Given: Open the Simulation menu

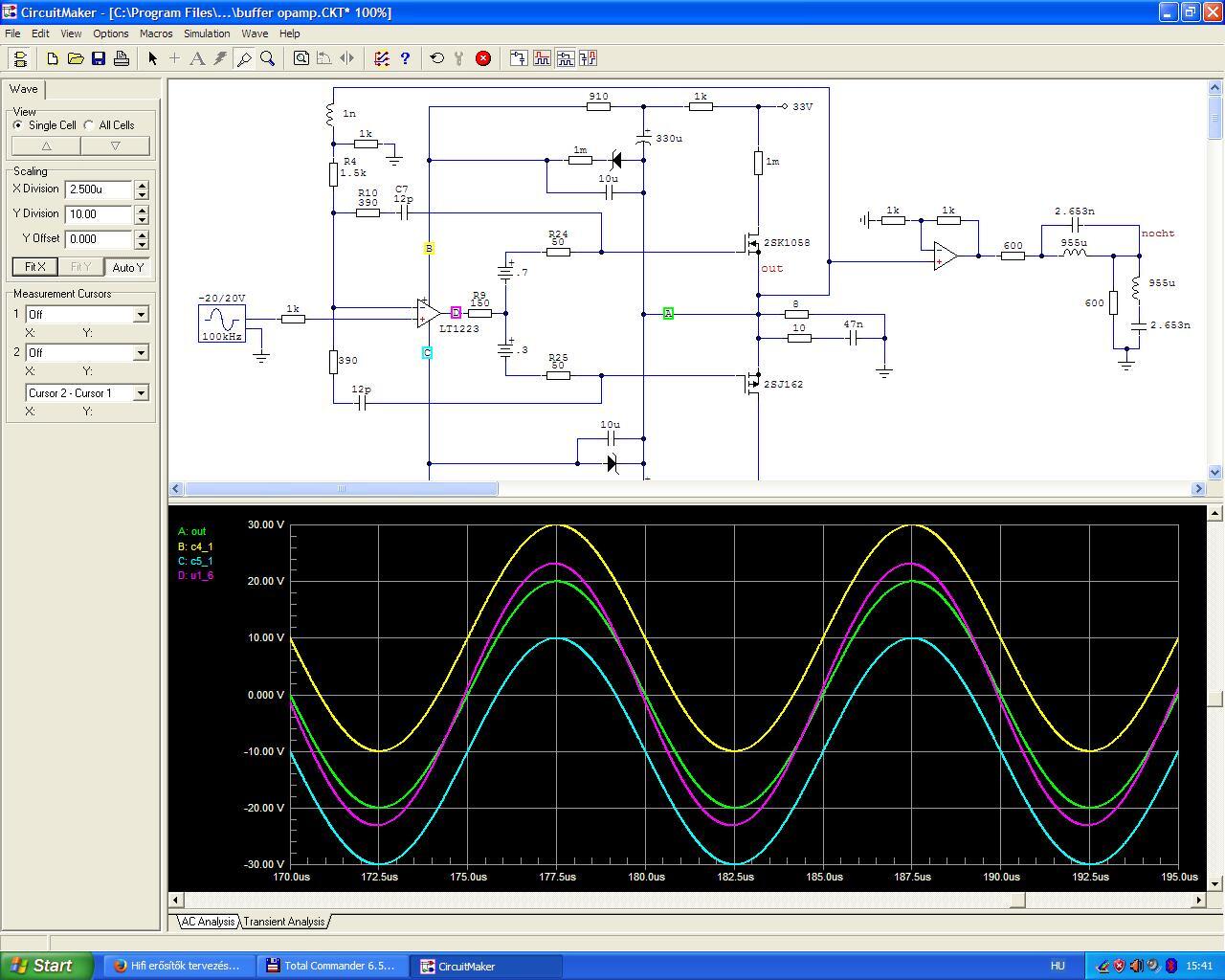Looking at the screenshot, I should [207, 33].
